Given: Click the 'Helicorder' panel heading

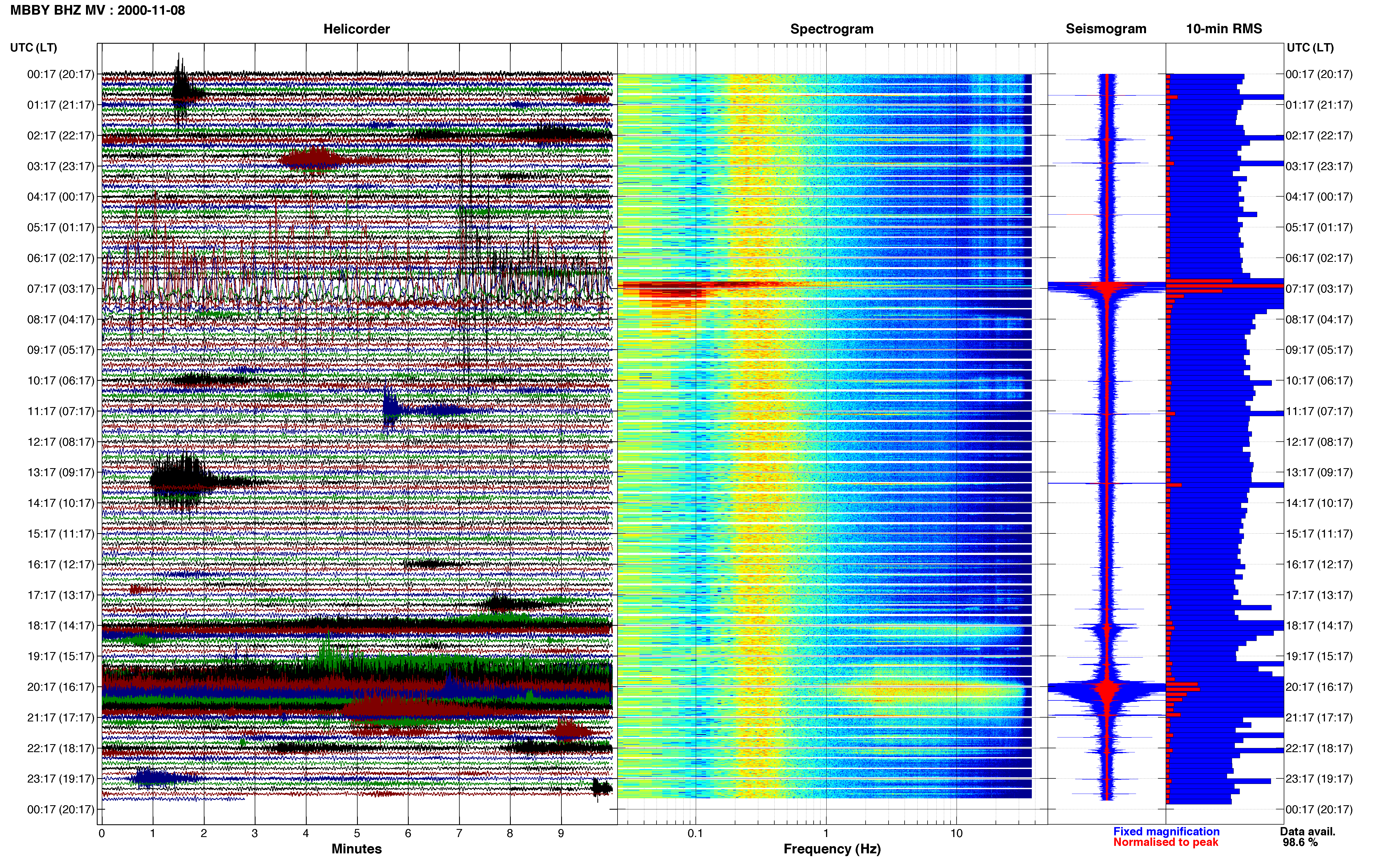Looking at the screenshot, I should (x=356, y=29).
